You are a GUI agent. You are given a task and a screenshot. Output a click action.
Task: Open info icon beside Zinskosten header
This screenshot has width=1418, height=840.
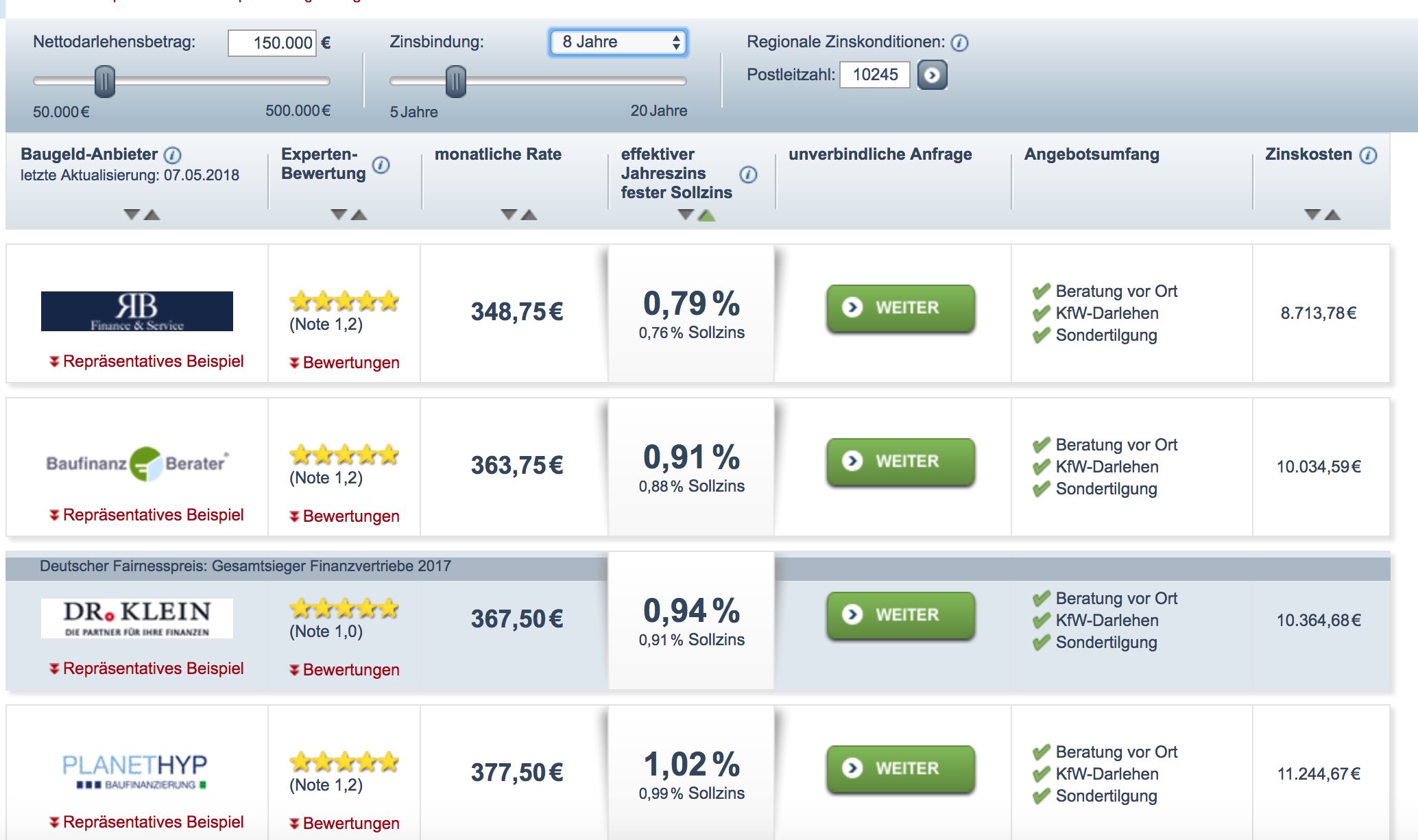pyautogui.click(x=1368, y=155)
